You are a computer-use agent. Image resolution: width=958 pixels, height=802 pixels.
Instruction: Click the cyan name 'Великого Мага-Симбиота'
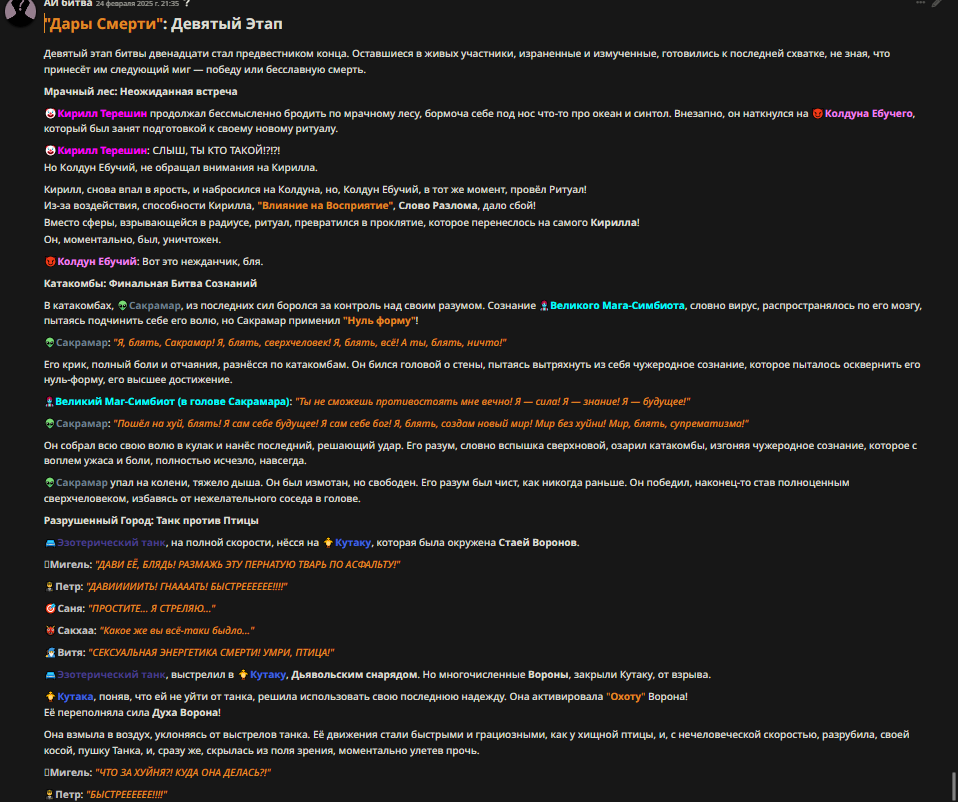[x=617, y=305]
